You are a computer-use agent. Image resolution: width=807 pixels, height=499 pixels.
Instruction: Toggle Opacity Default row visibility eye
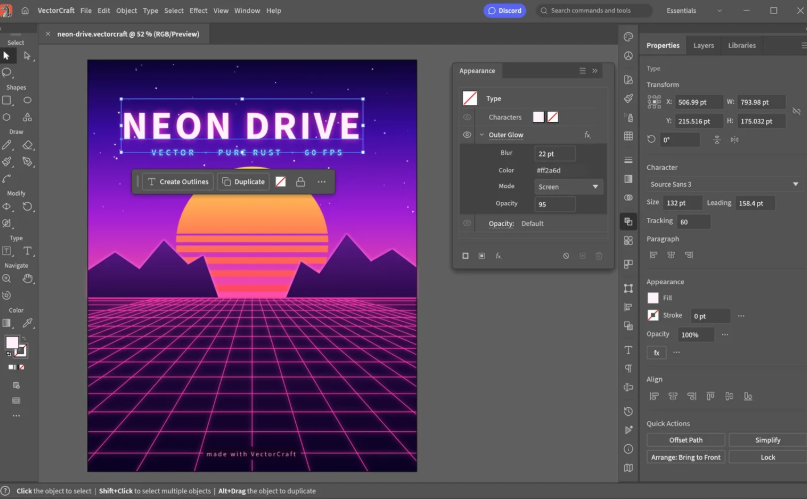pos(467,223)
